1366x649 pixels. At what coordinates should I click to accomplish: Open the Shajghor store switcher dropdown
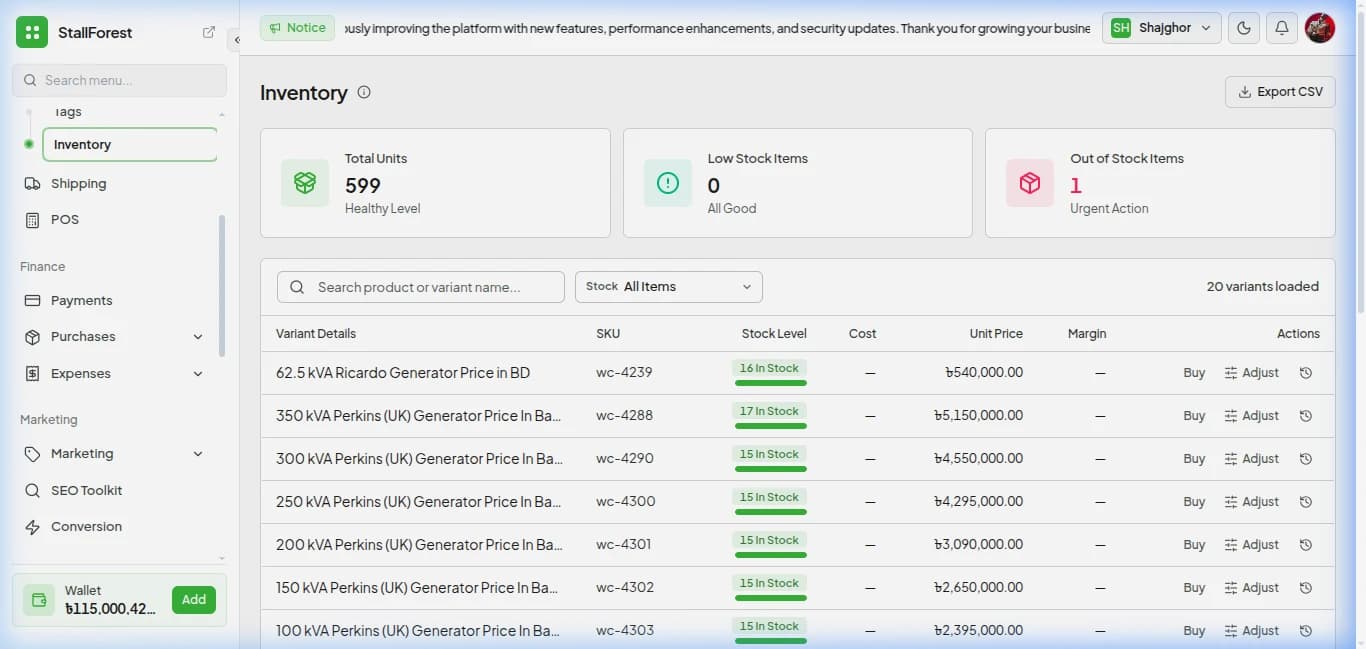1162,28
